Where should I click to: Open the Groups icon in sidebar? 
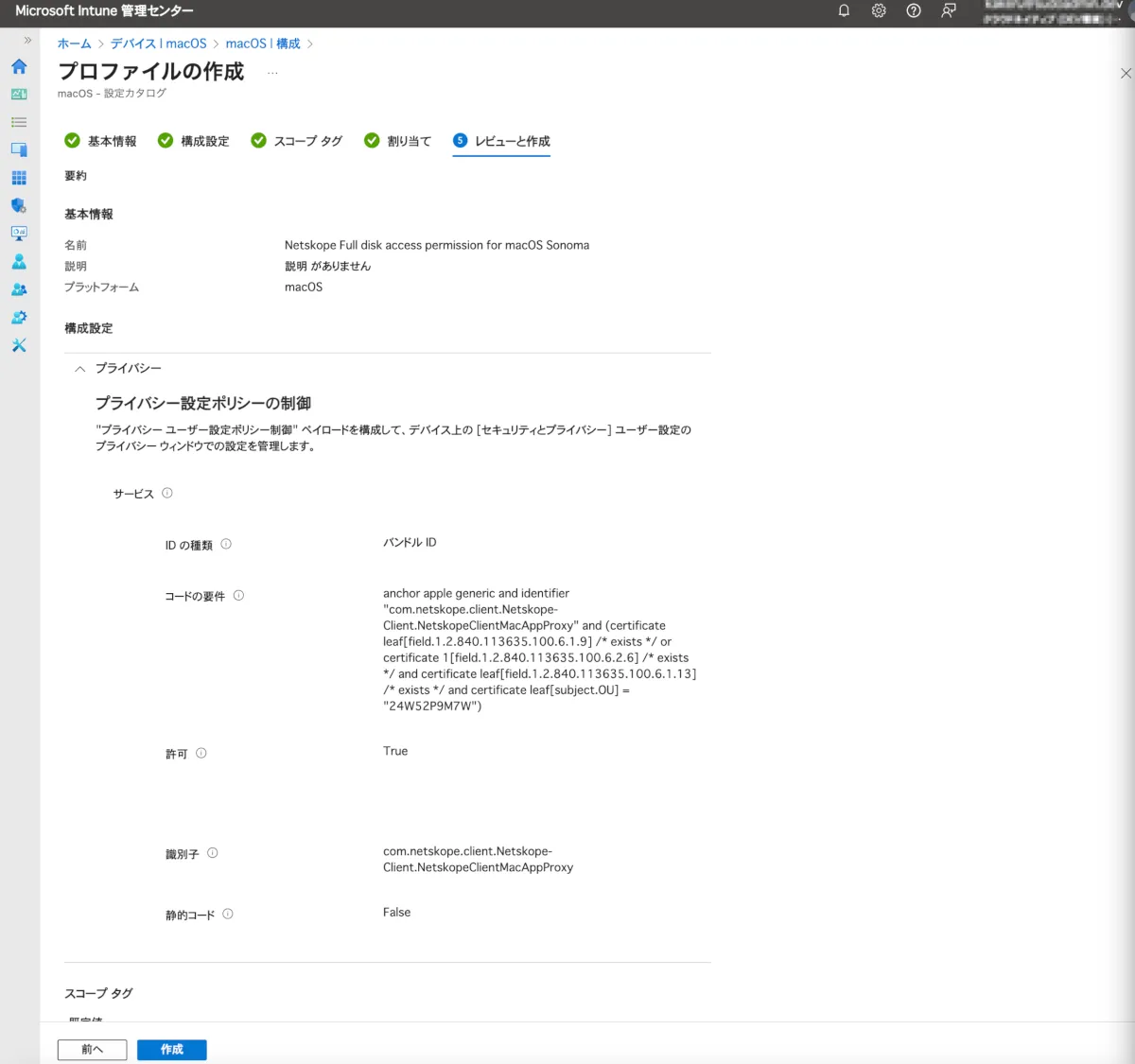[19, 289]
